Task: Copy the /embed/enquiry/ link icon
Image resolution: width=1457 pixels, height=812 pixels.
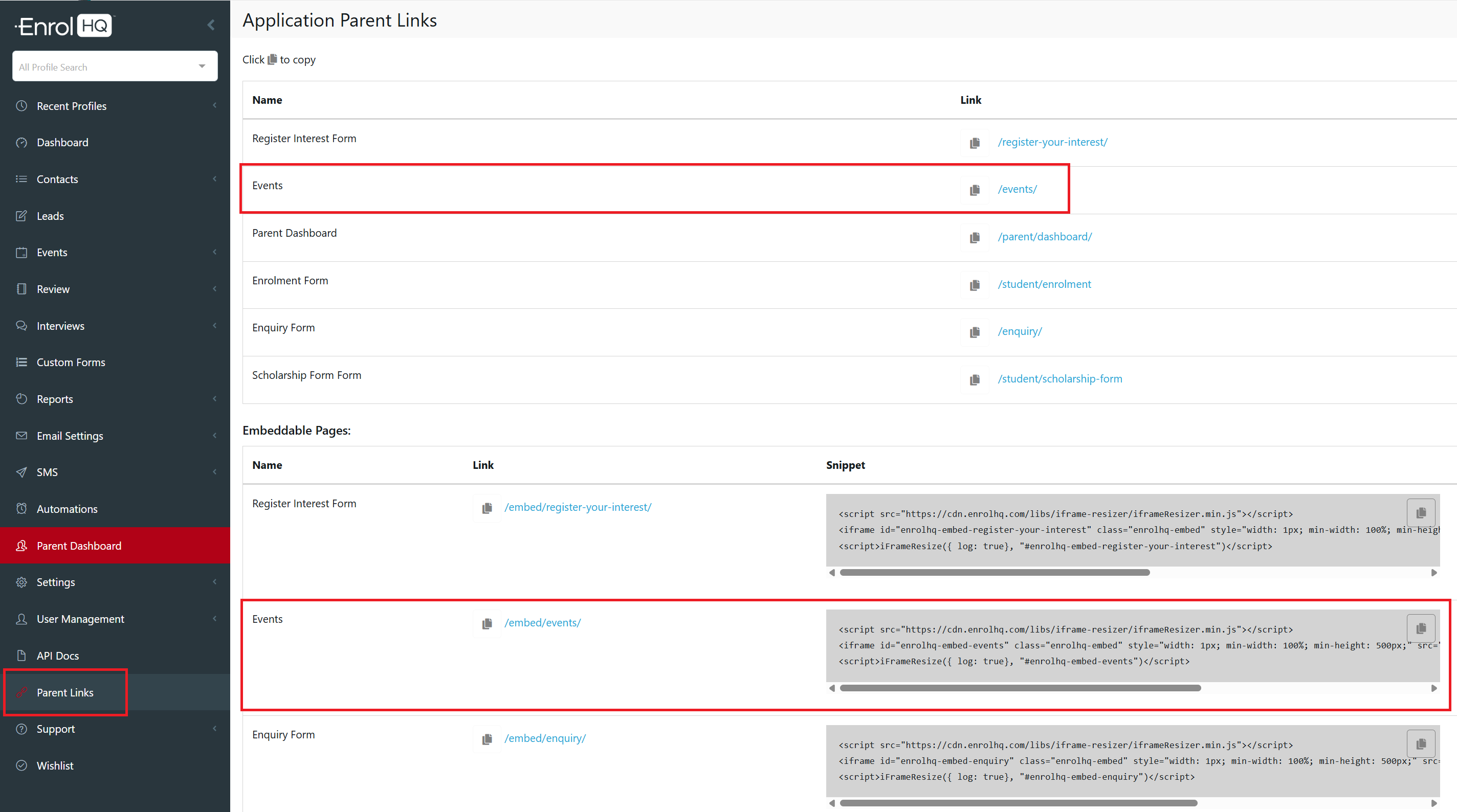Action: tap(487, 739)
